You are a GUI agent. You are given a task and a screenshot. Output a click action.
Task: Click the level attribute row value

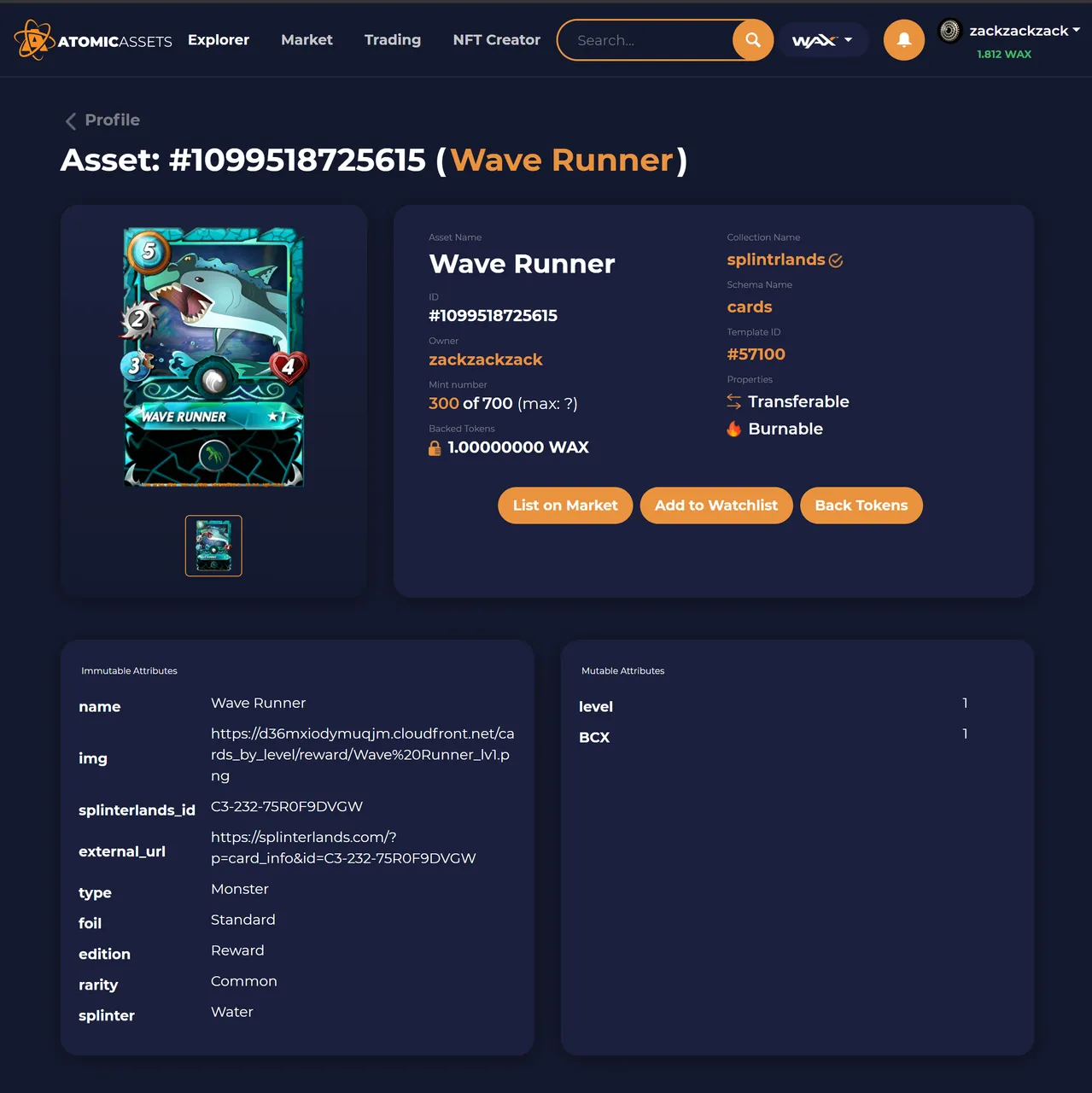point(965,703)
